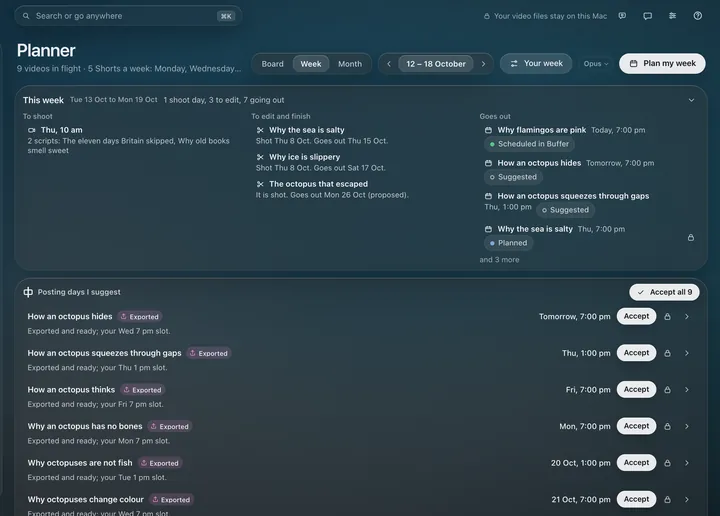This screenshot has height=516, width=720.
Task: Click scissors icon beside Why ice is slippery
Action: click(260, 157)
